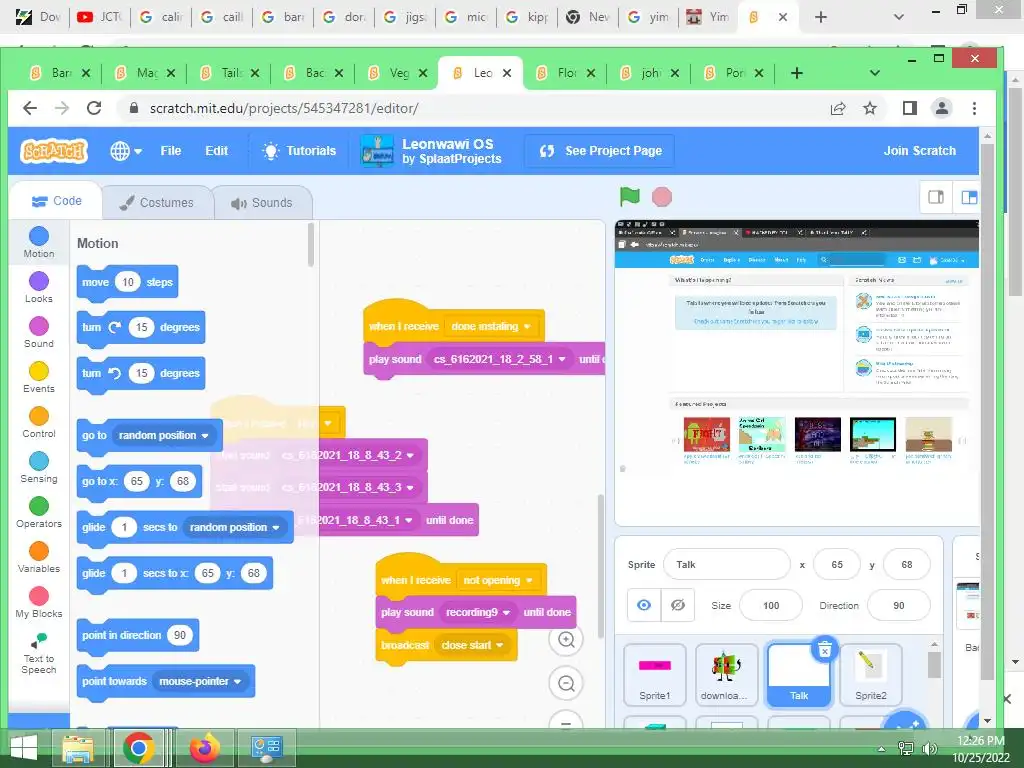Open the language globe menu
This screenshot has width=1024, height=768.
[x=125, y=151]
